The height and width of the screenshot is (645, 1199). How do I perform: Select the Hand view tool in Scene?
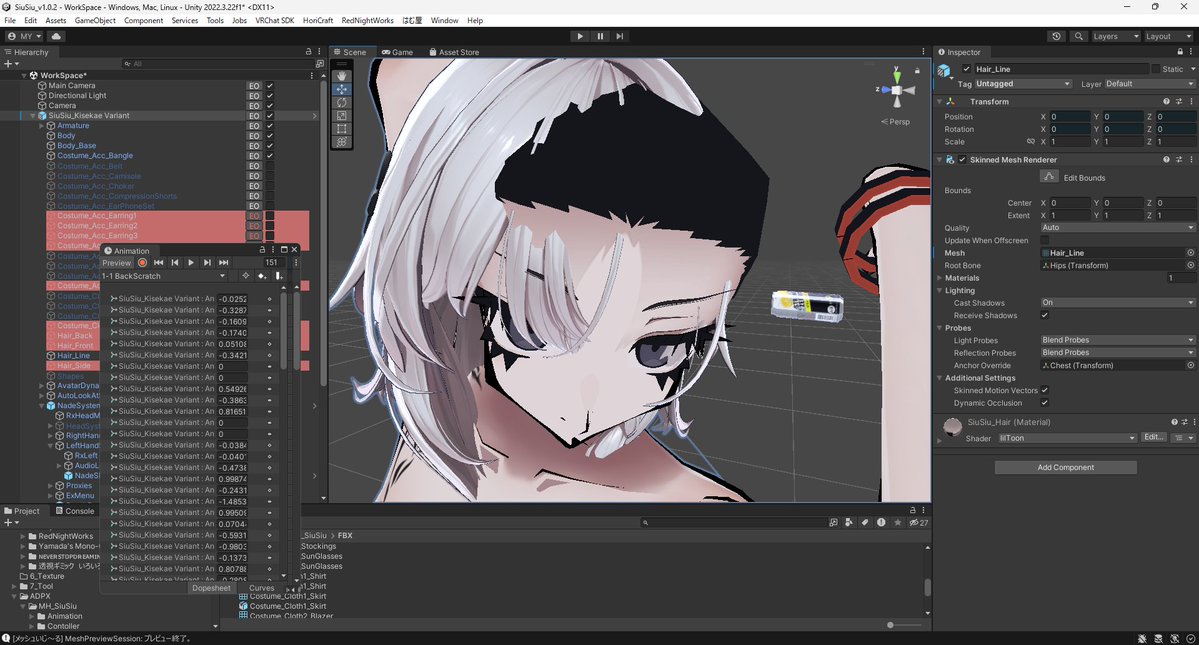click(x=342, y=76)
